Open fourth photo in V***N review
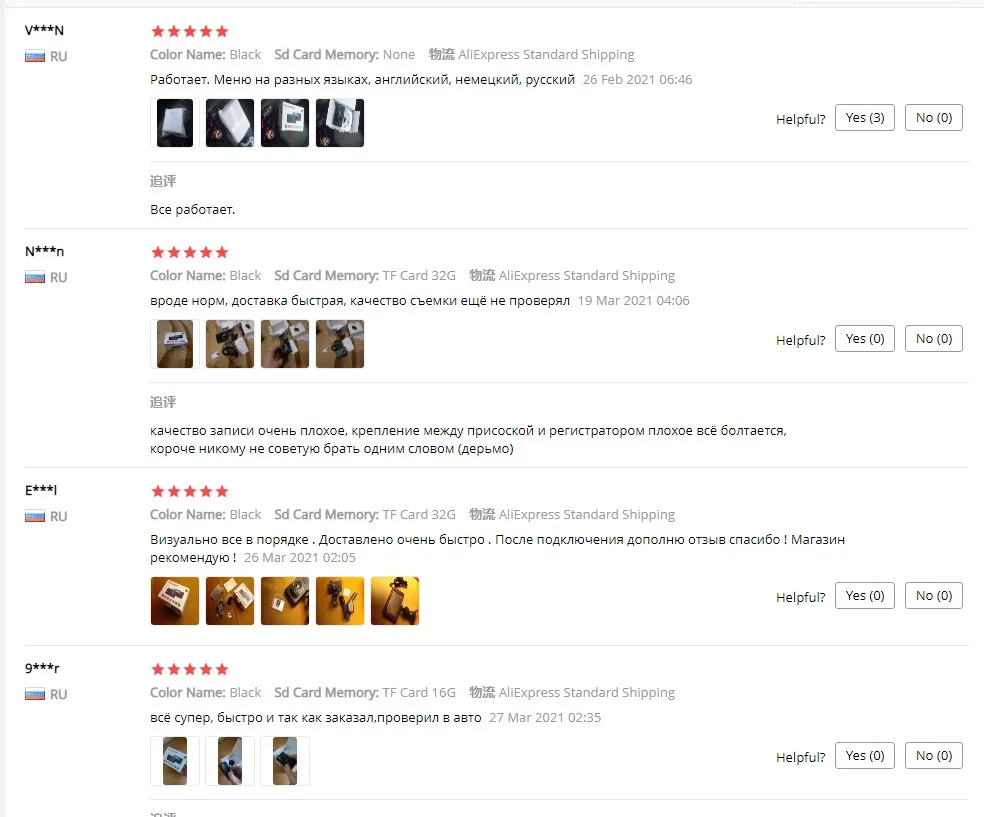 (x=340, y=123)
